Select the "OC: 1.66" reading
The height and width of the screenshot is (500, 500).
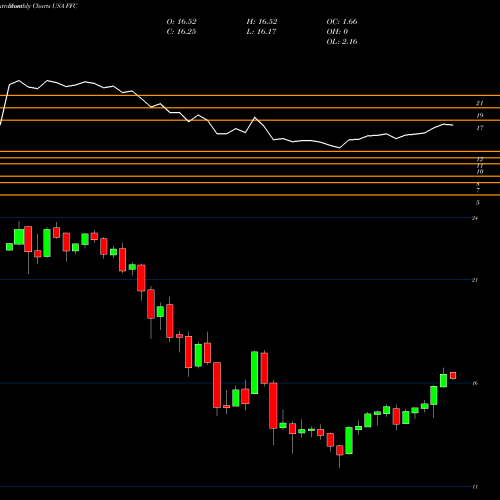tap(342, 22)
